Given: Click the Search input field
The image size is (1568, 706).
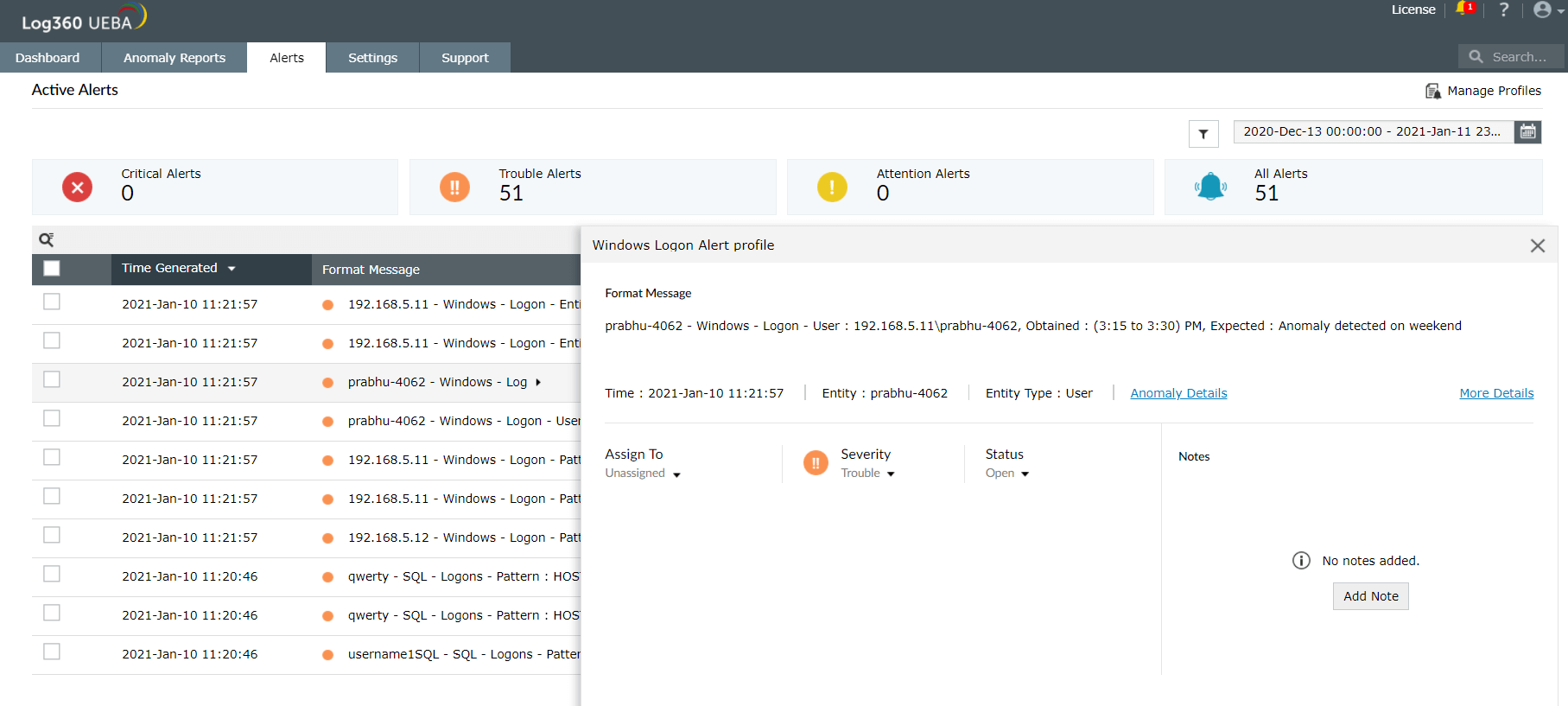Looking at the screenshot, I should click(1518, 57).
